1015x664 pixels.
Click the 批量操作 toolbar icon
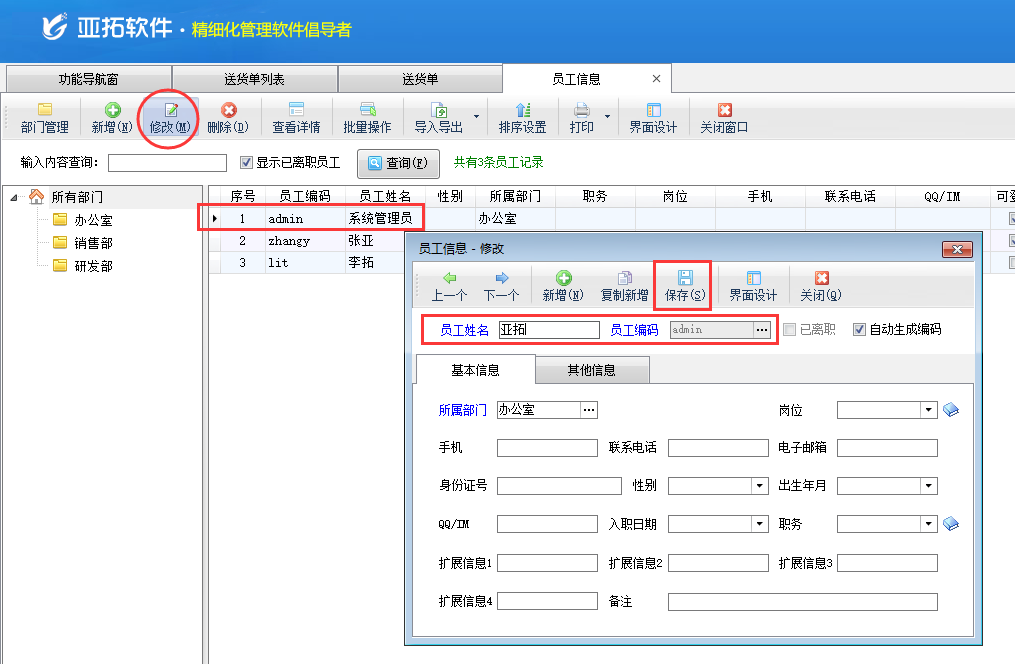(367, 117)
